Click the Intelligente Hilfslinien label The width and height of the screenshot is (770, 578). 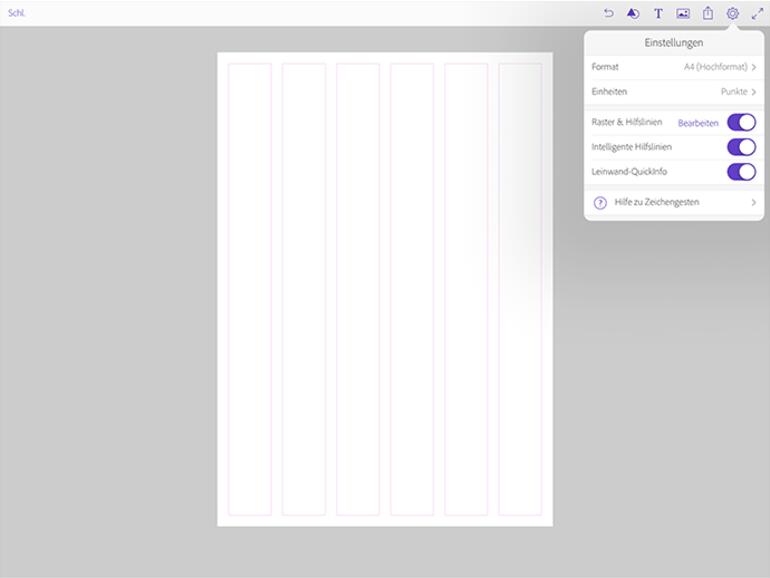[632, 147]
